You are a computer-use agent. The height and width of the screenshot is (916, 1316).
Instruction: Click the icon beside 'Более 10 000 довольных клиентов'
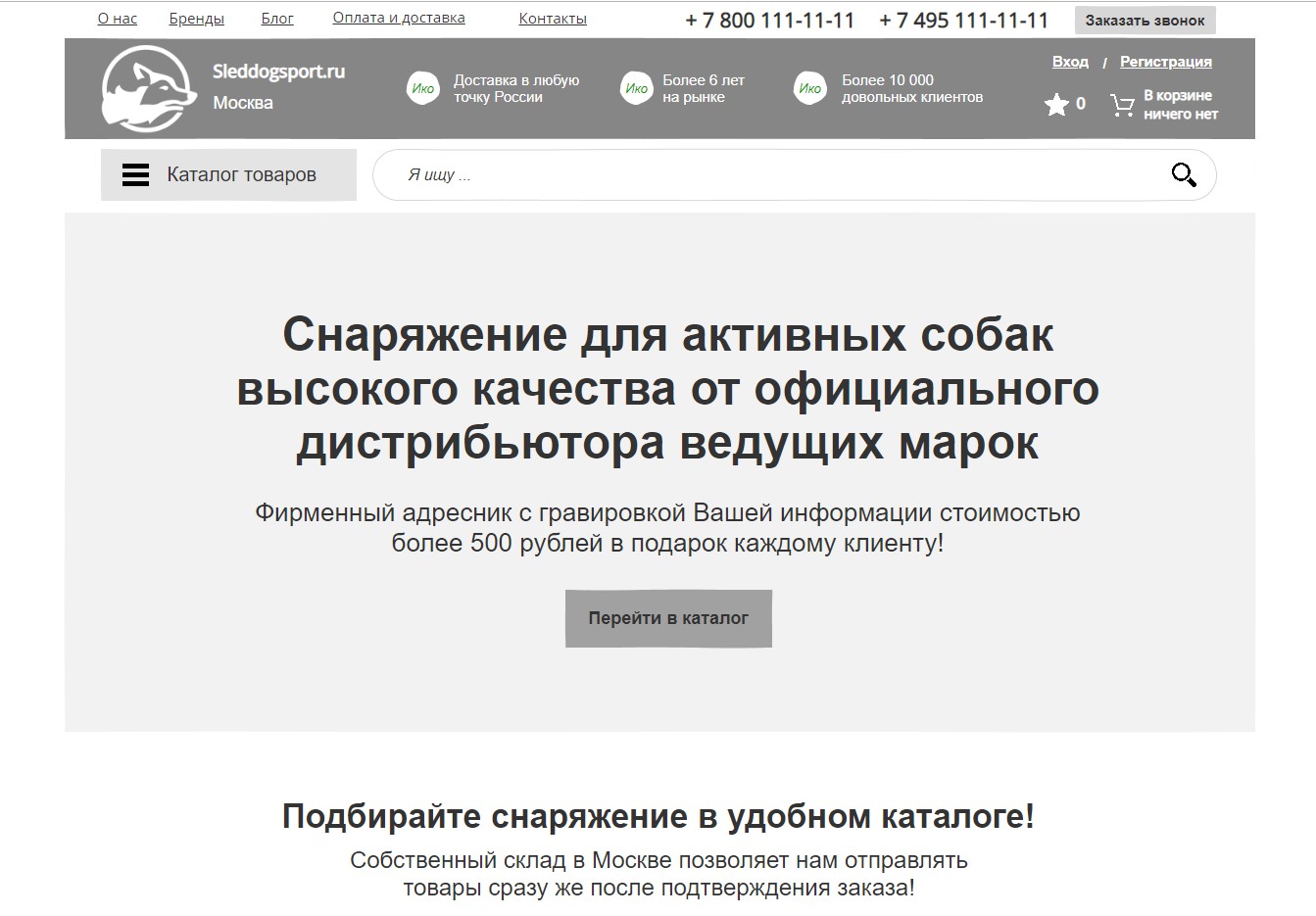[810, 88]
